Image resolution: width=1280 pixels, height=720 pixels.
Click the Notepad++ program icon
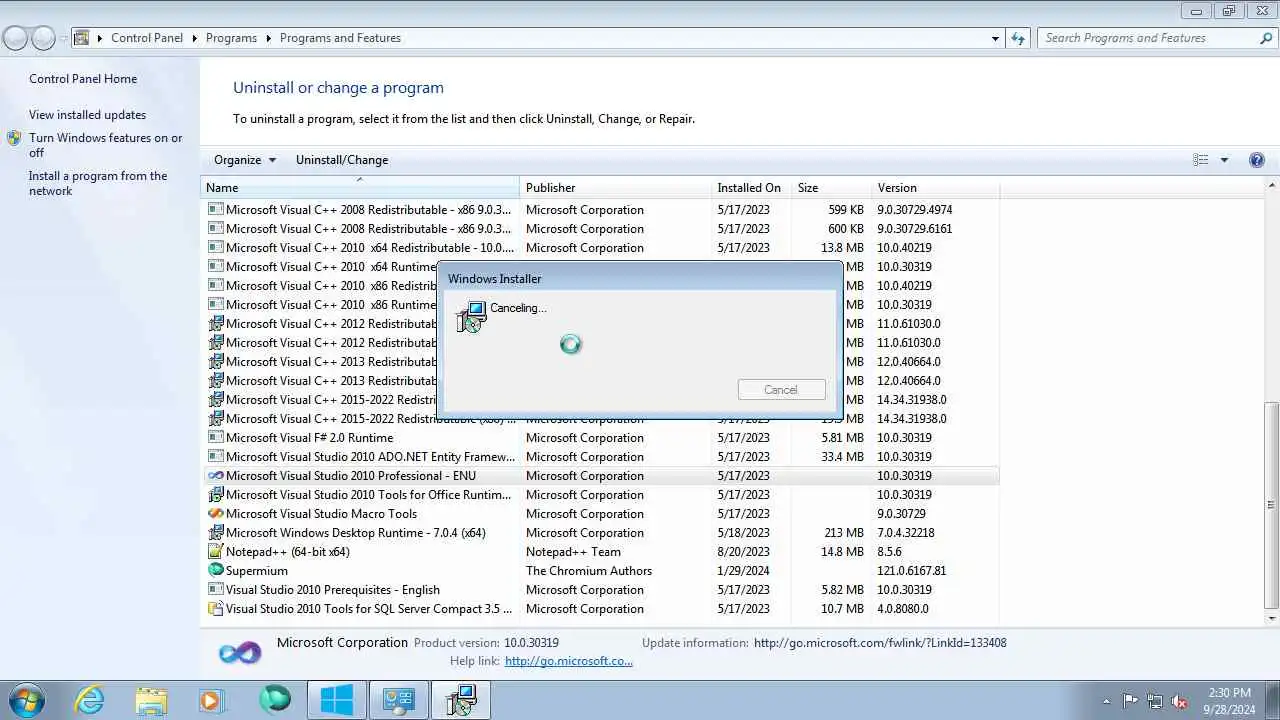(215, 552)
